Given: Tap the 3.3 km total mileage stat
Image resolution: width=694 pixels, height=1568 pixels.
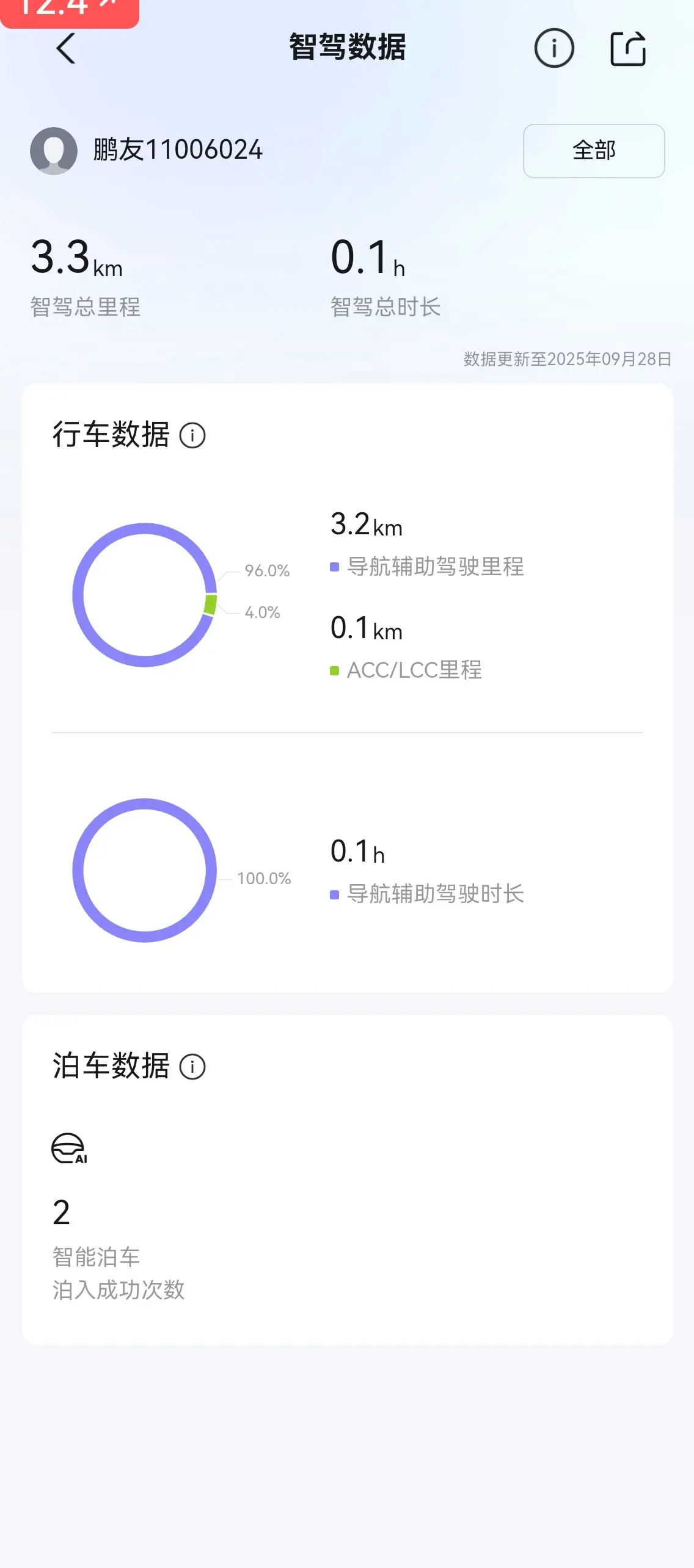Looking at the screenshot, I should click(77, 258).
